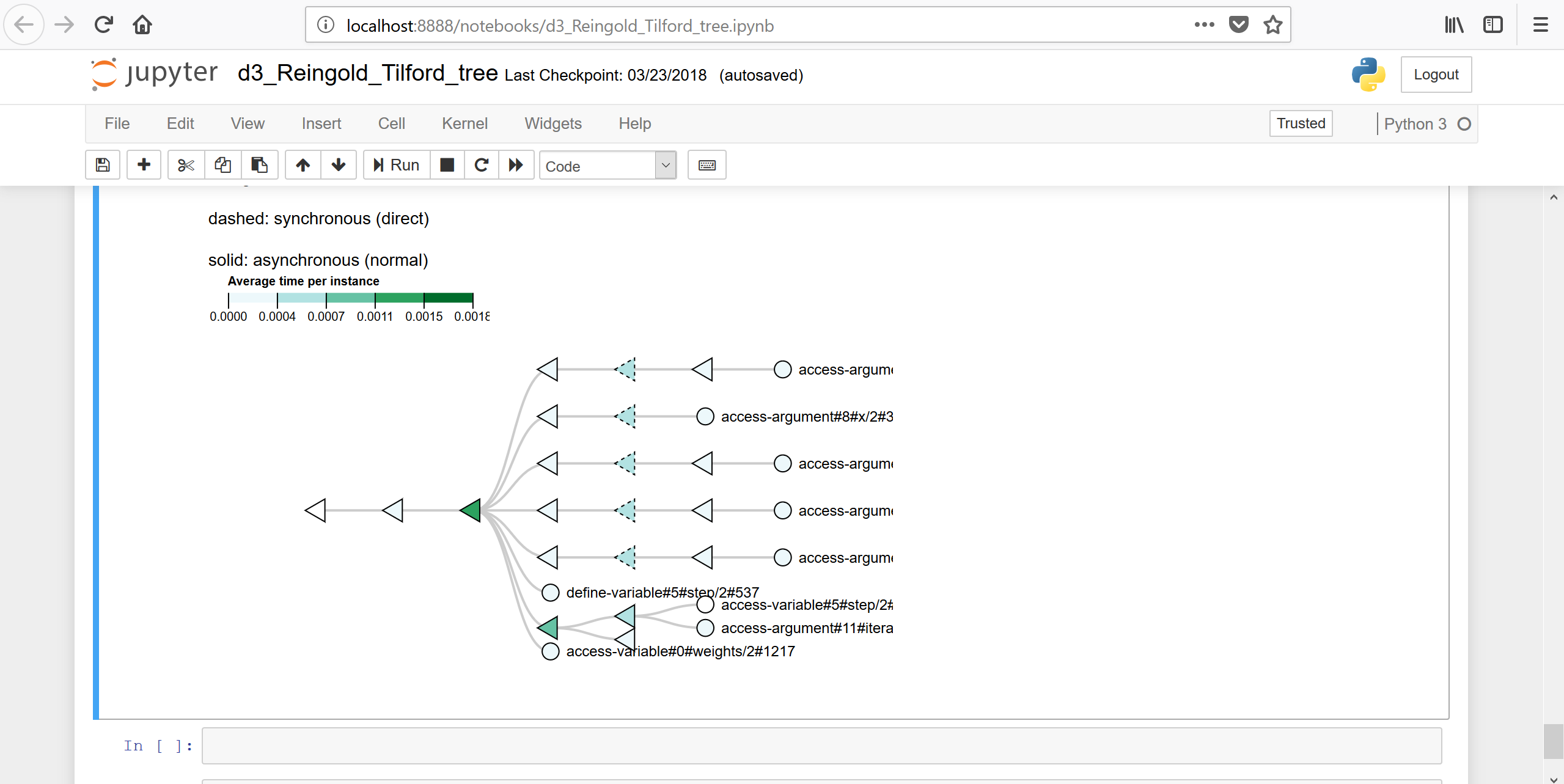Screen dimensions: 1564x784
Task: Open the View menu
Action: pyautogui.click(x=248, y=123)
